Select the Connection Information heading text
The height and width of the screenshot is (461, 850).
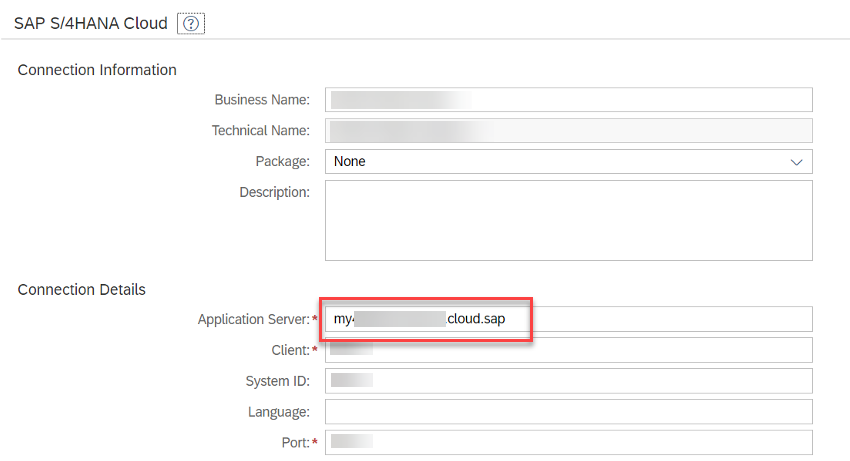97,70
